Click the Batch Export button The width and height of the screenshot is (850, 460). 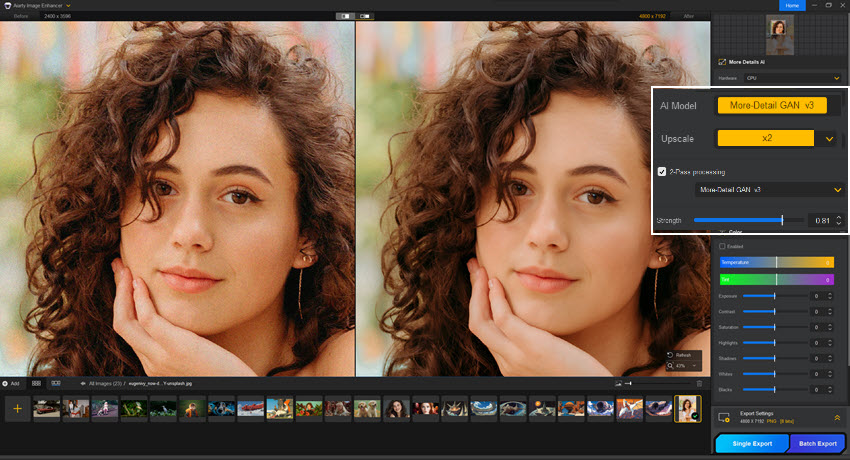click(x=817, y=443)
